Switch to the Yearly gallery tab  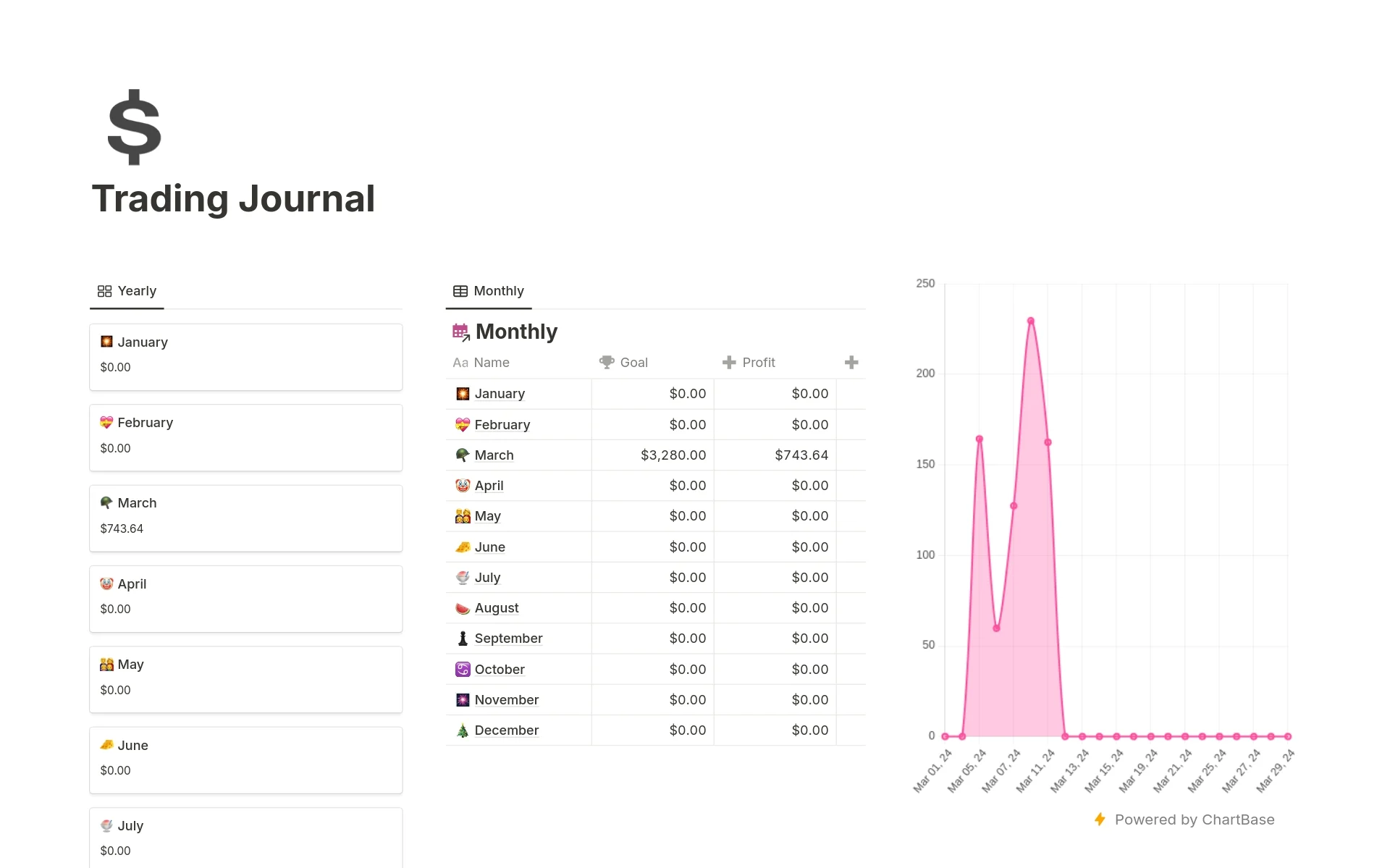pyautogui.click(x=127, y=291)
